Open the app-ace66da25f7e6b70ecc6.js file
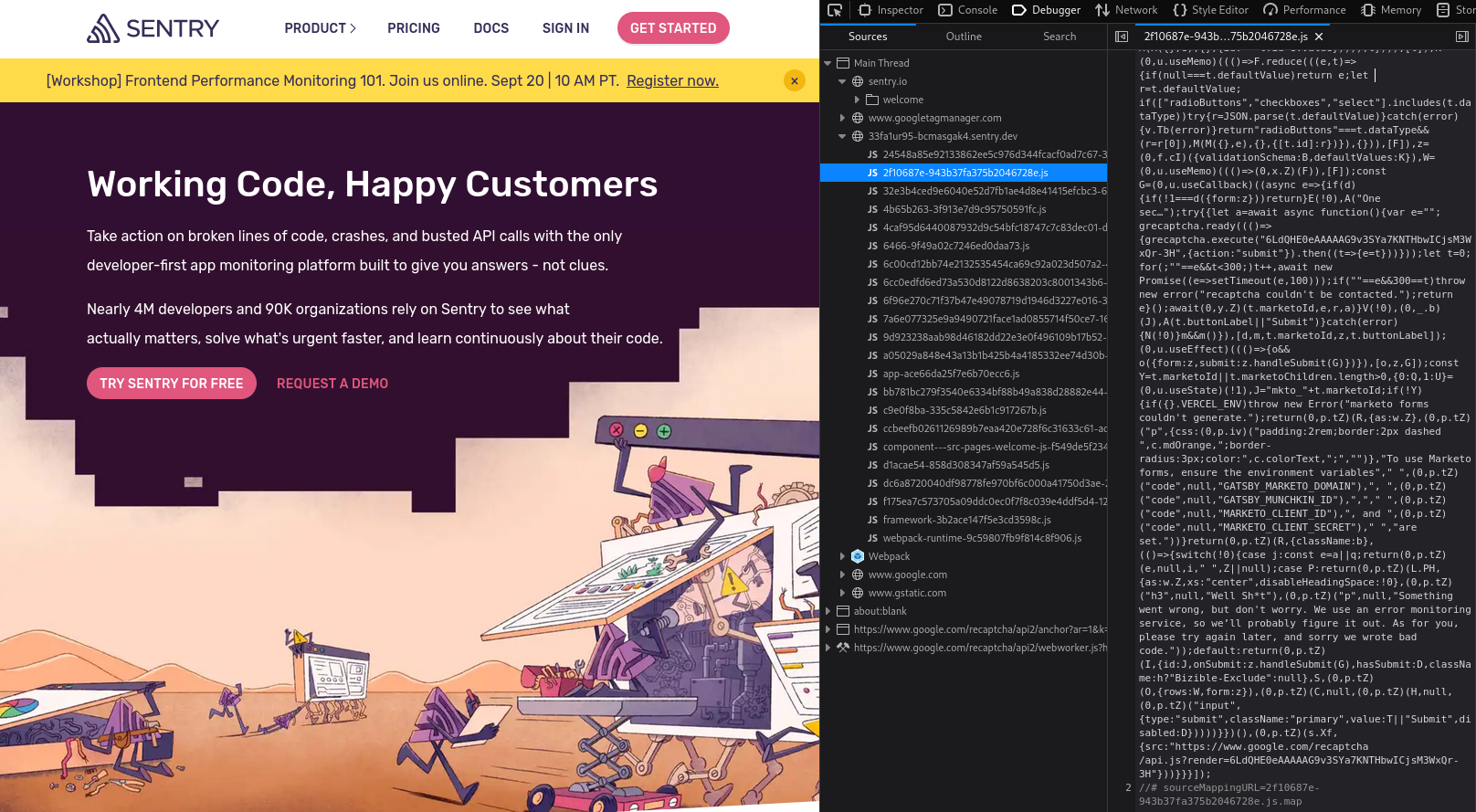Image resolution: width=1476 pixels, height=812 pixels. 964,374
